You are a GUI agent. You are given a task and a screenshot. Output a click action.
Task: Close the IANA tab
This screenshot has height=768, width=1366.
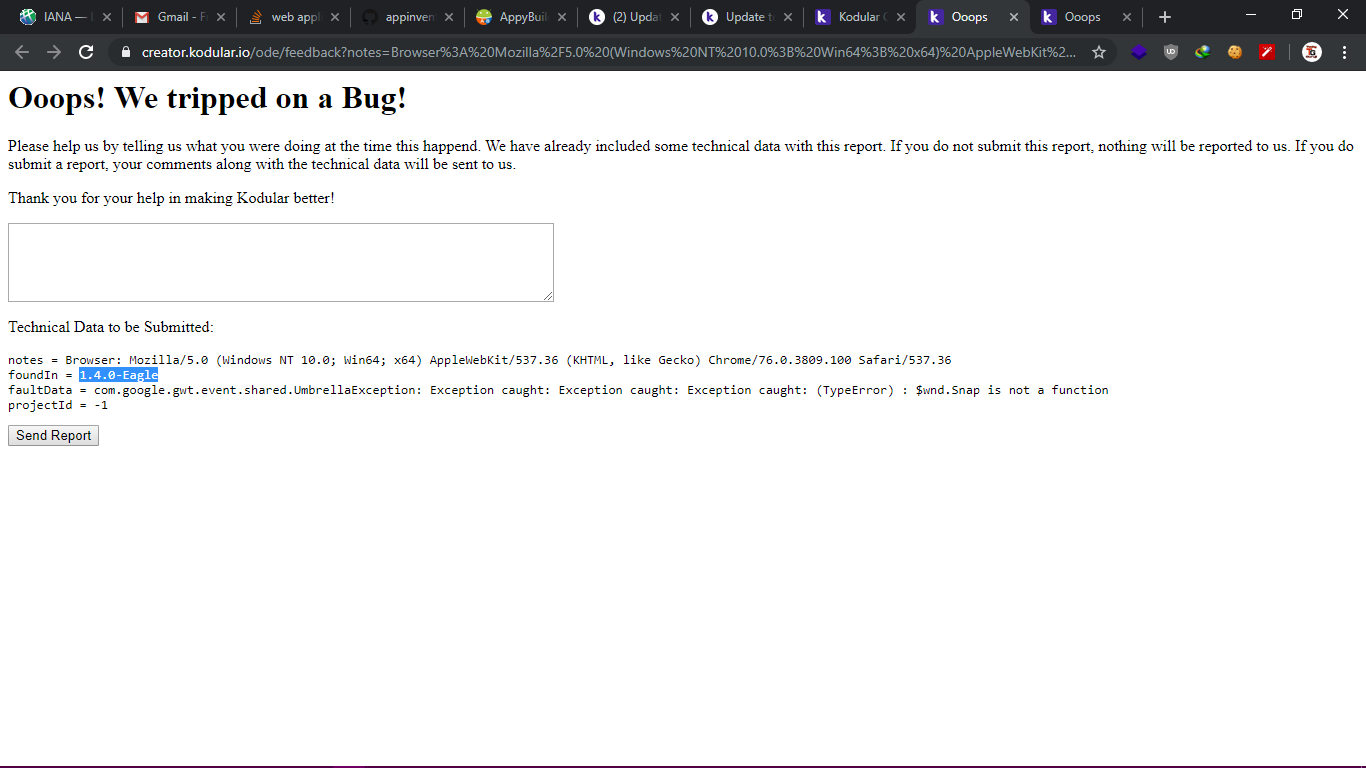point(107,17)
